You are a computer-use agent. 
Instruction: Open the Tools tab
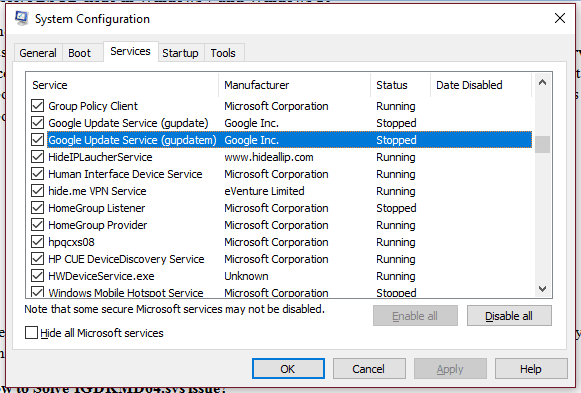tap(223, 53)
